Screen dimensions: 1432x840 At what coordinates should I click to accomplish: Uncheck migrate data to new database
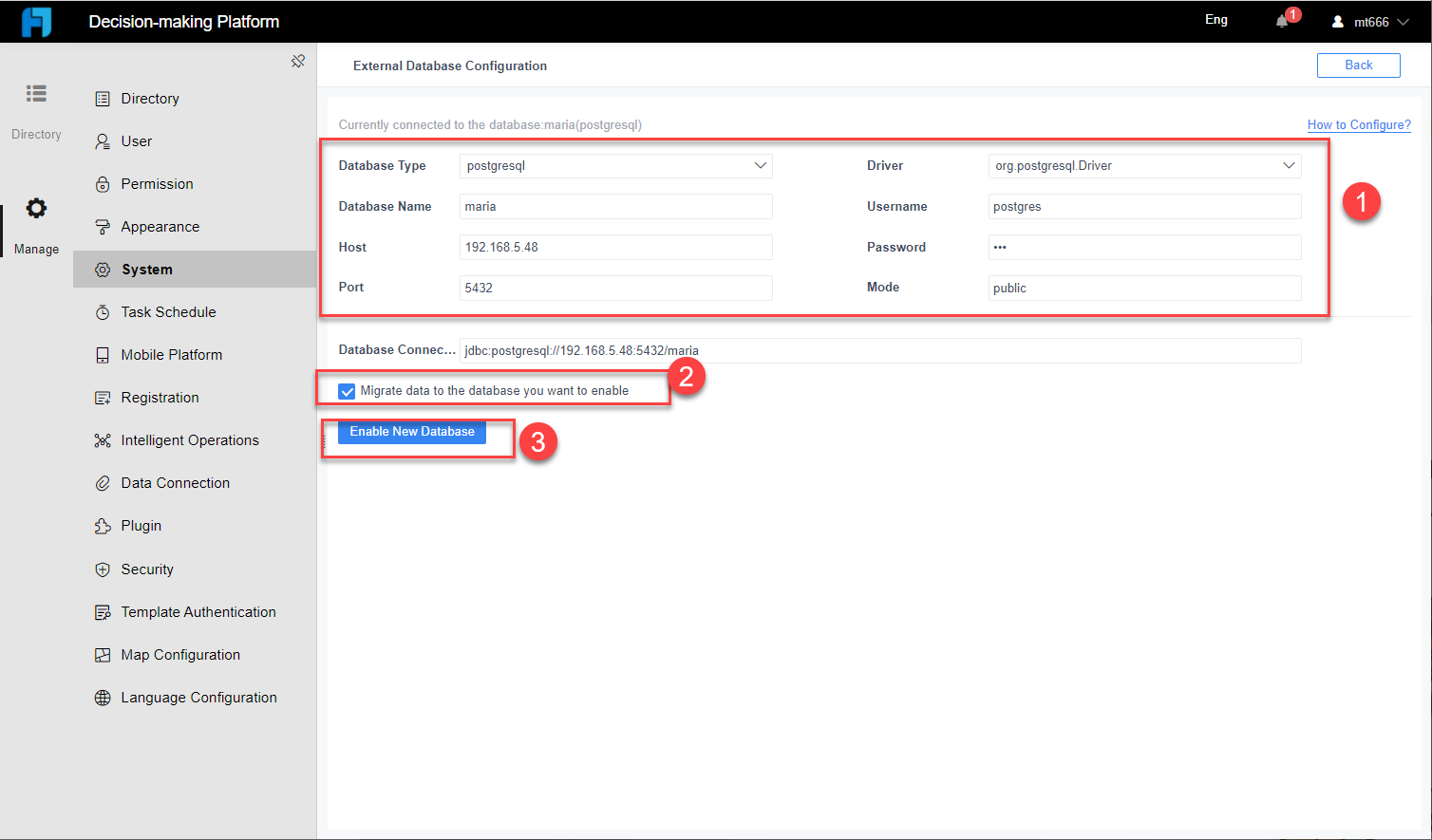click(348, 390)
